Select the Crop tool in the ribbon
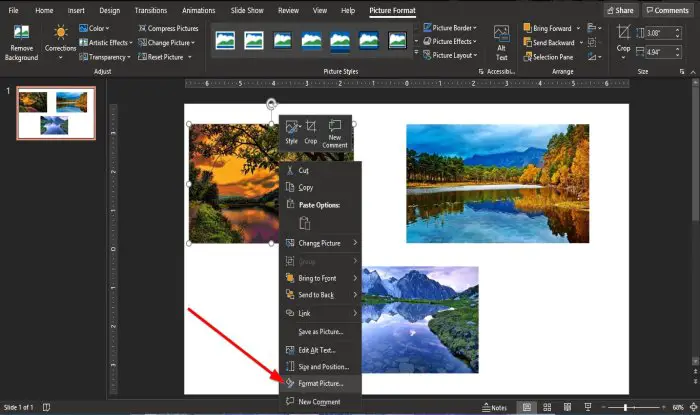This screenshot has height=415, width=700. tap(624, 40)
